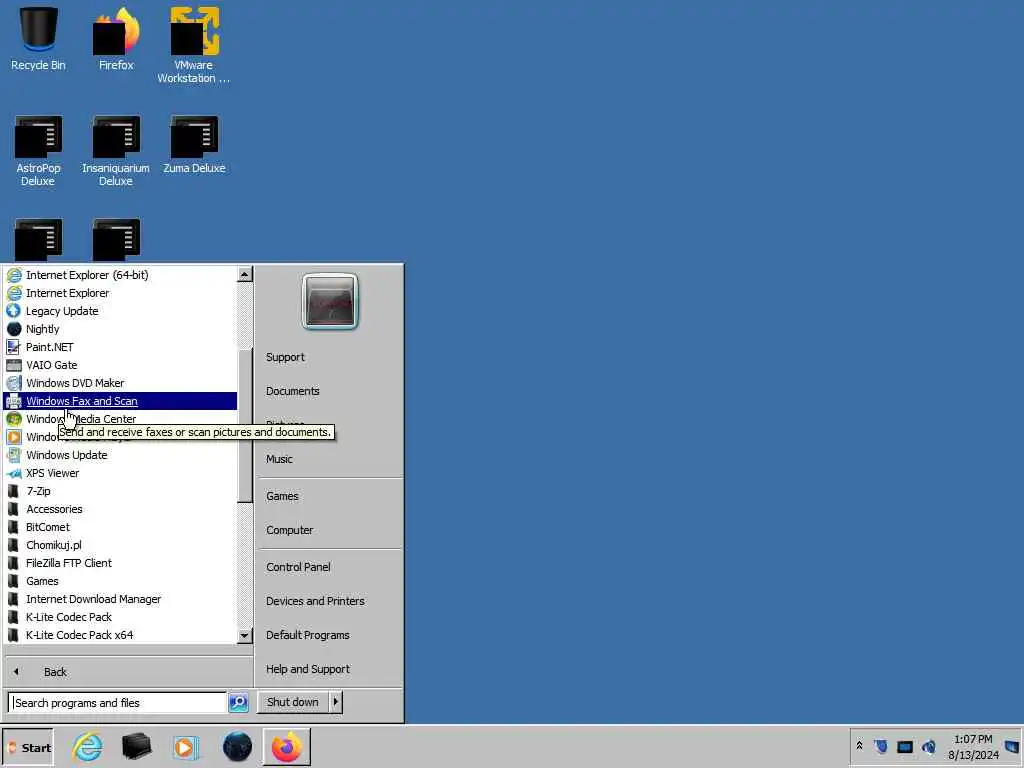Launch the Internet Explorer entry in the programs list
The image size is (1024, 768).
pos(120,293)
